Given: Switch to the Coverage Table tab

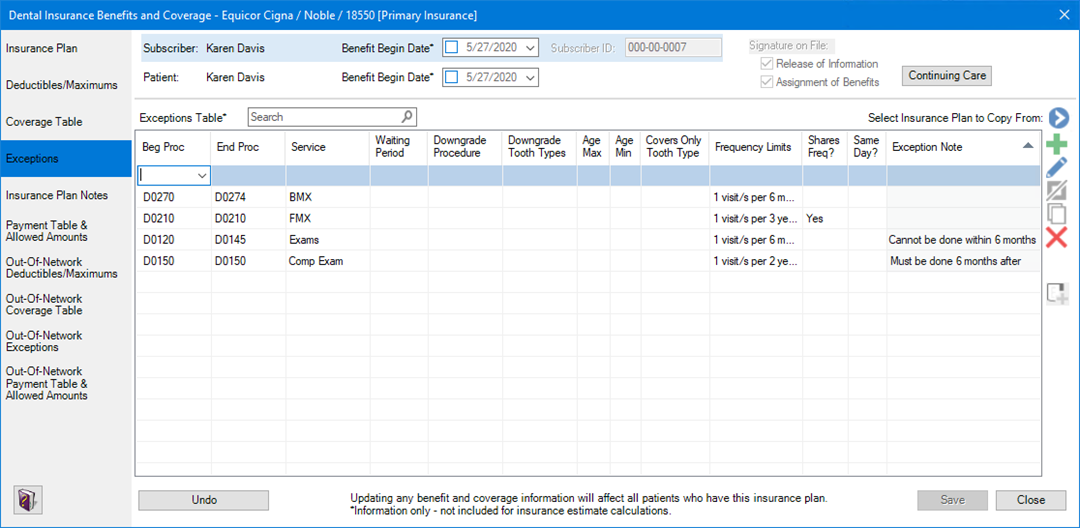Looking at the screenshot, I should pyautogui.click(x=65, y=122).
